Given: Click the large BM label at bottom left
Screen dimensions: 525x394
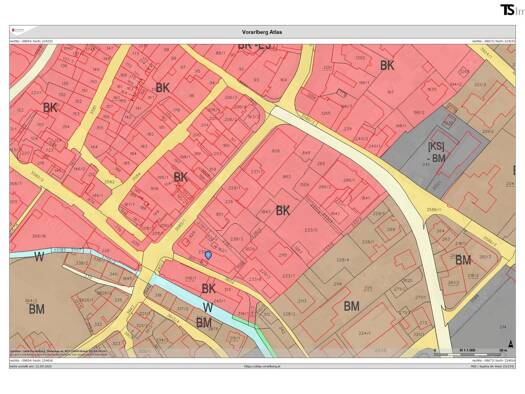Looking at the screenshot, I should coord(36,309).
